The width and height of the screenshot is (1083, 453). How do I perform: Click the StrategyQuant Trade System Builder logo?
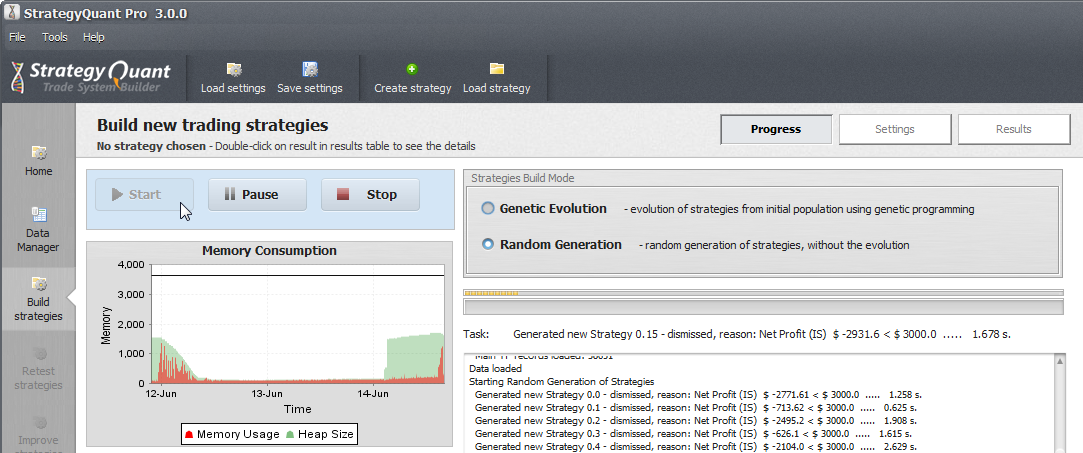(90, 77)
